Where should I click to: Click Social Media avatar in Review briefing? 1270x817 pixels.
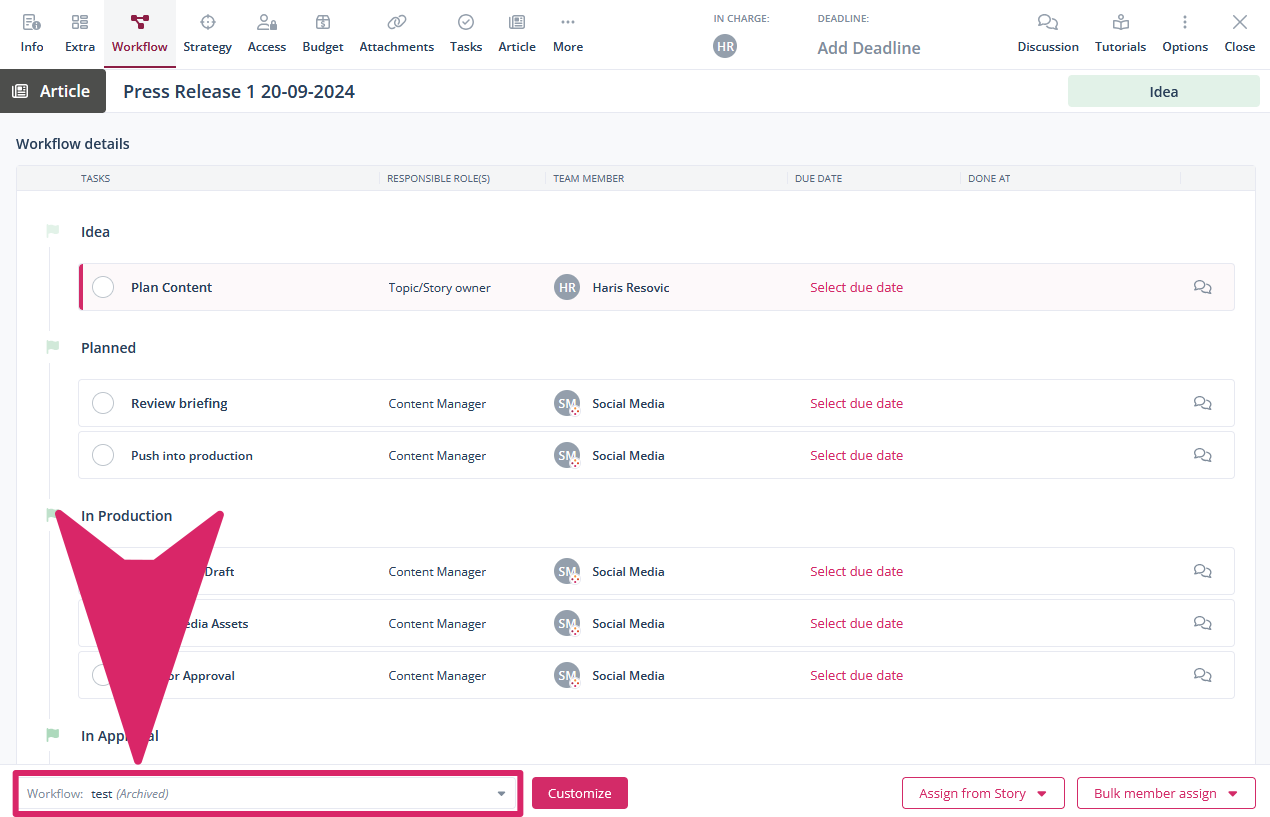(567, 403)
